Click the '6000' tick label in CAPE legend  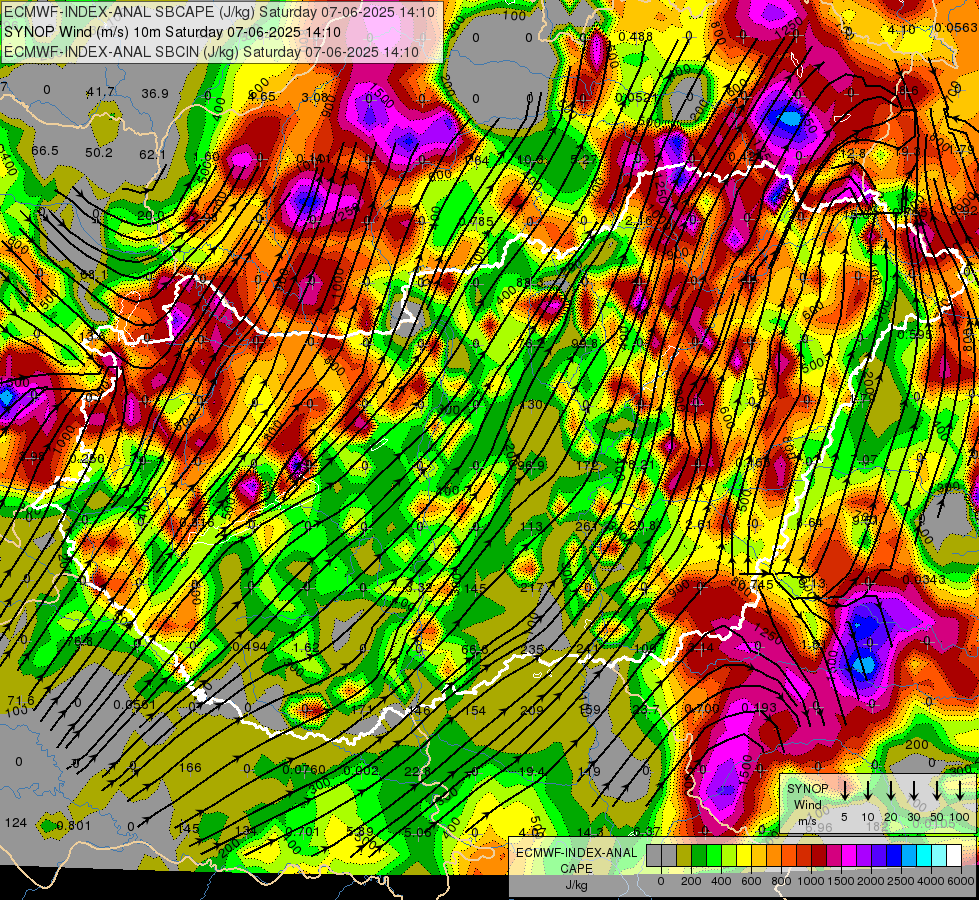point(961,881)
